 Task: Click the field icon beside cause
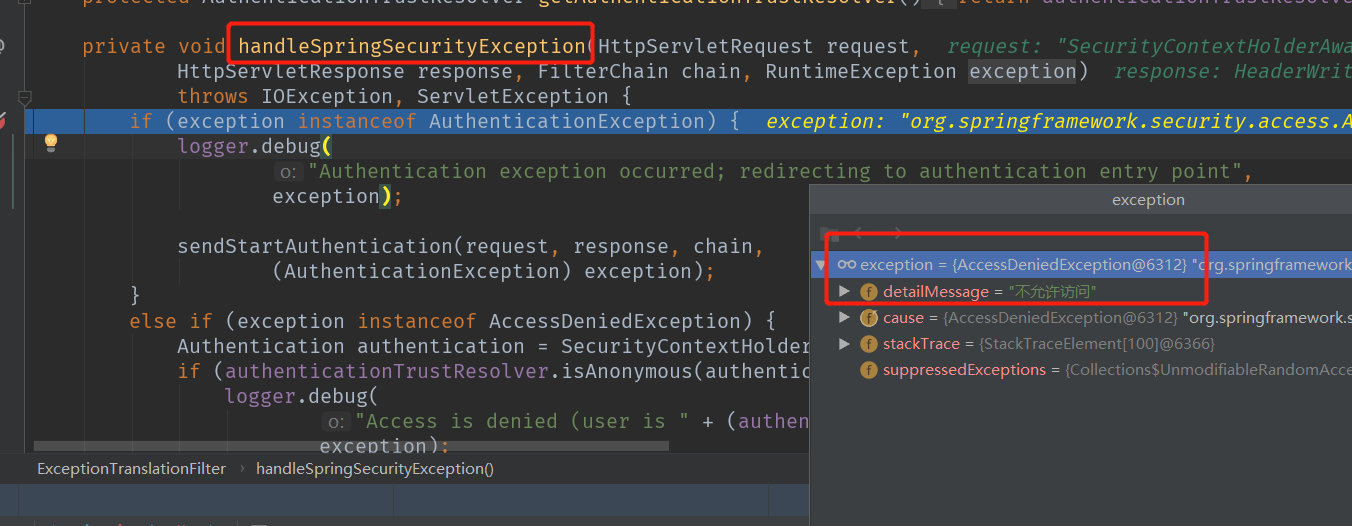coord(868,317)
